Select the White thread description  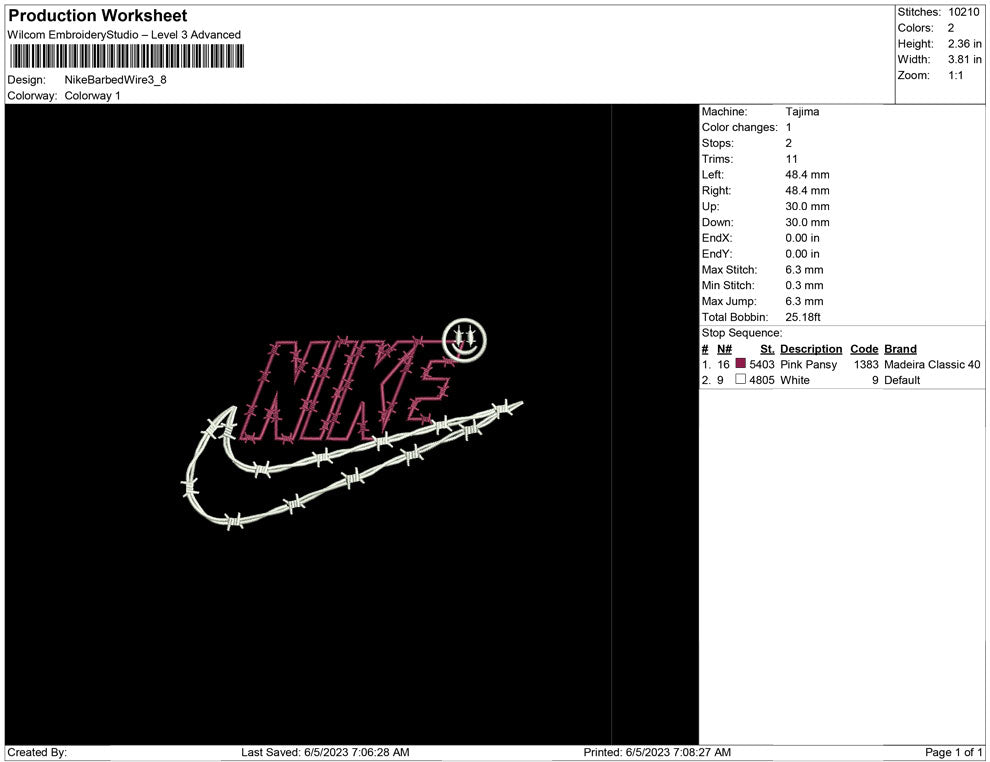(x=795, y=380)
